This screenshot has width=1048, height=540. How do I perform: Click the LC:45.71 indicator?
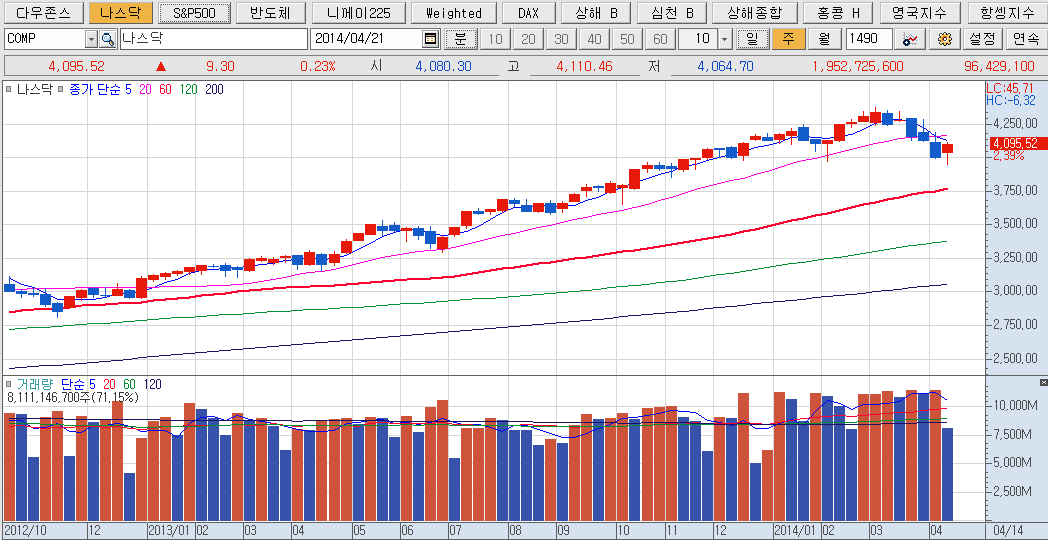coord(1011,88)
